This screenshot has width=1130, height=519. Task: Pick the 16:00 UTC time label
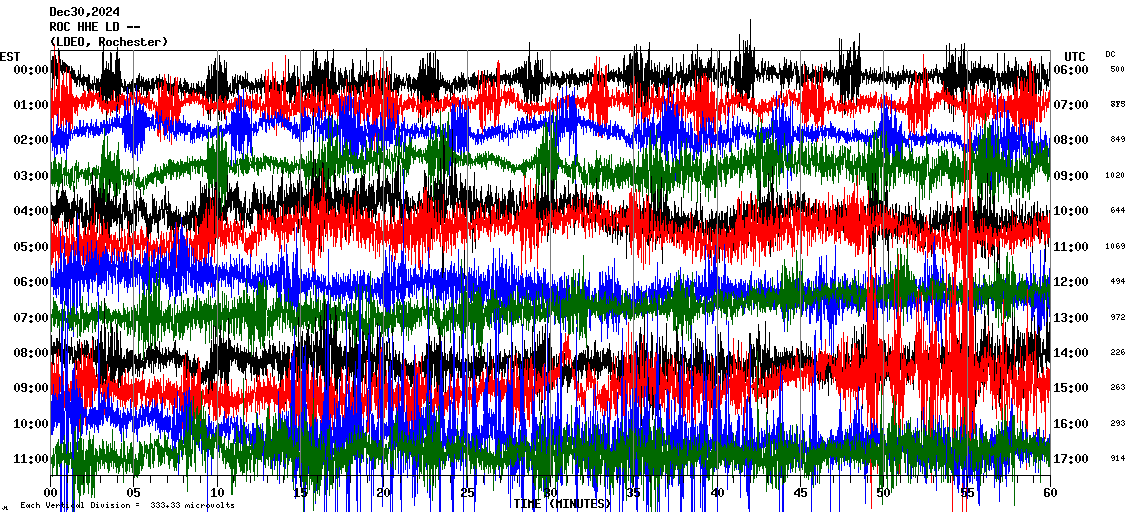point(1070,423)
